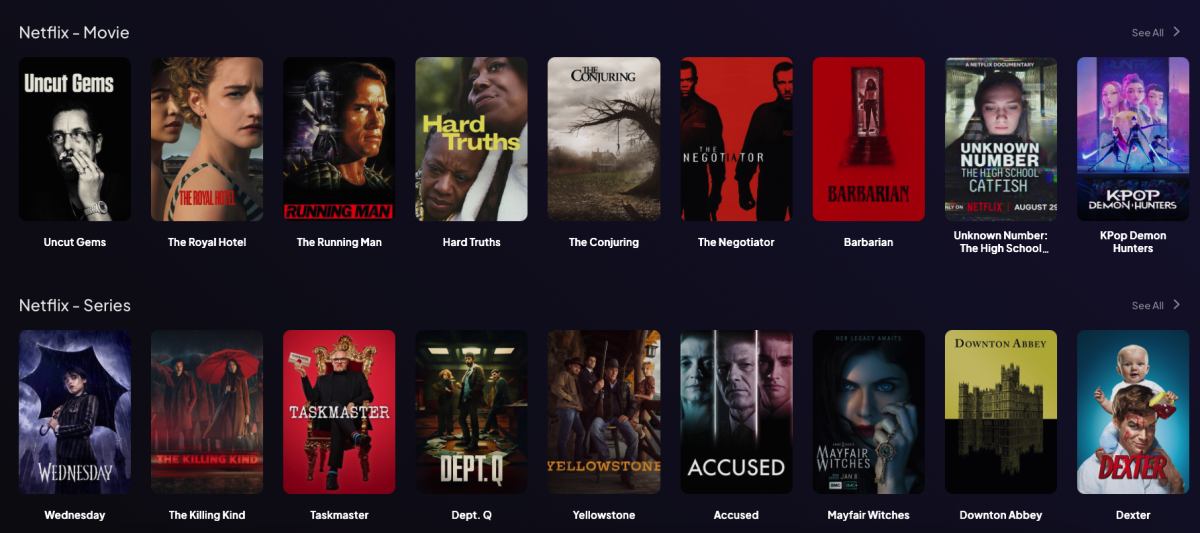Click See All for Netflix - Series
The width and height of the screenshot is (1200, 533).
pyautogui.click(x=1147, y=306)
